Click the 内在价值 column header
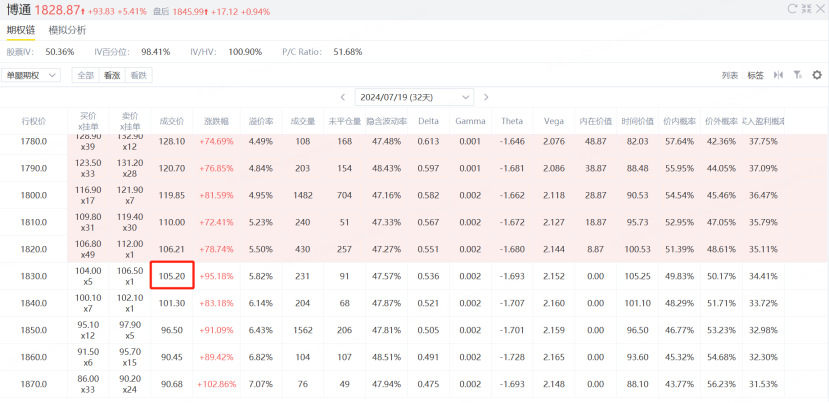 (x=595, y=121)
